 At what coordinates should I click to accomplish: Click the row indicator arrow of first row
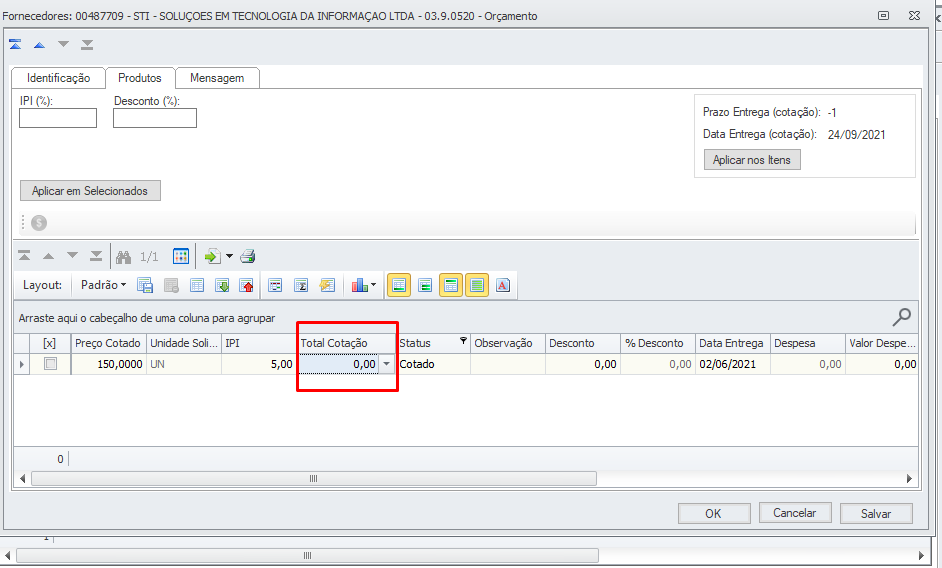(22, 364)
